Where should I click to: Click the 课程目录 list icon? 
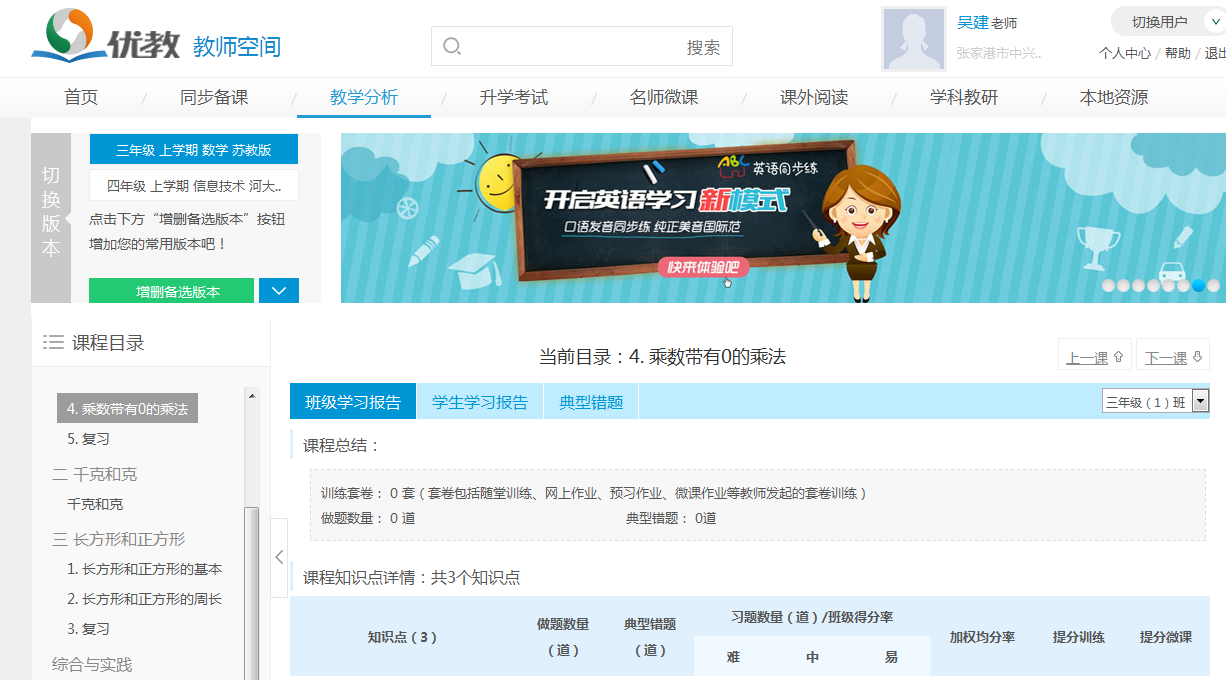[x=53, y=343]
